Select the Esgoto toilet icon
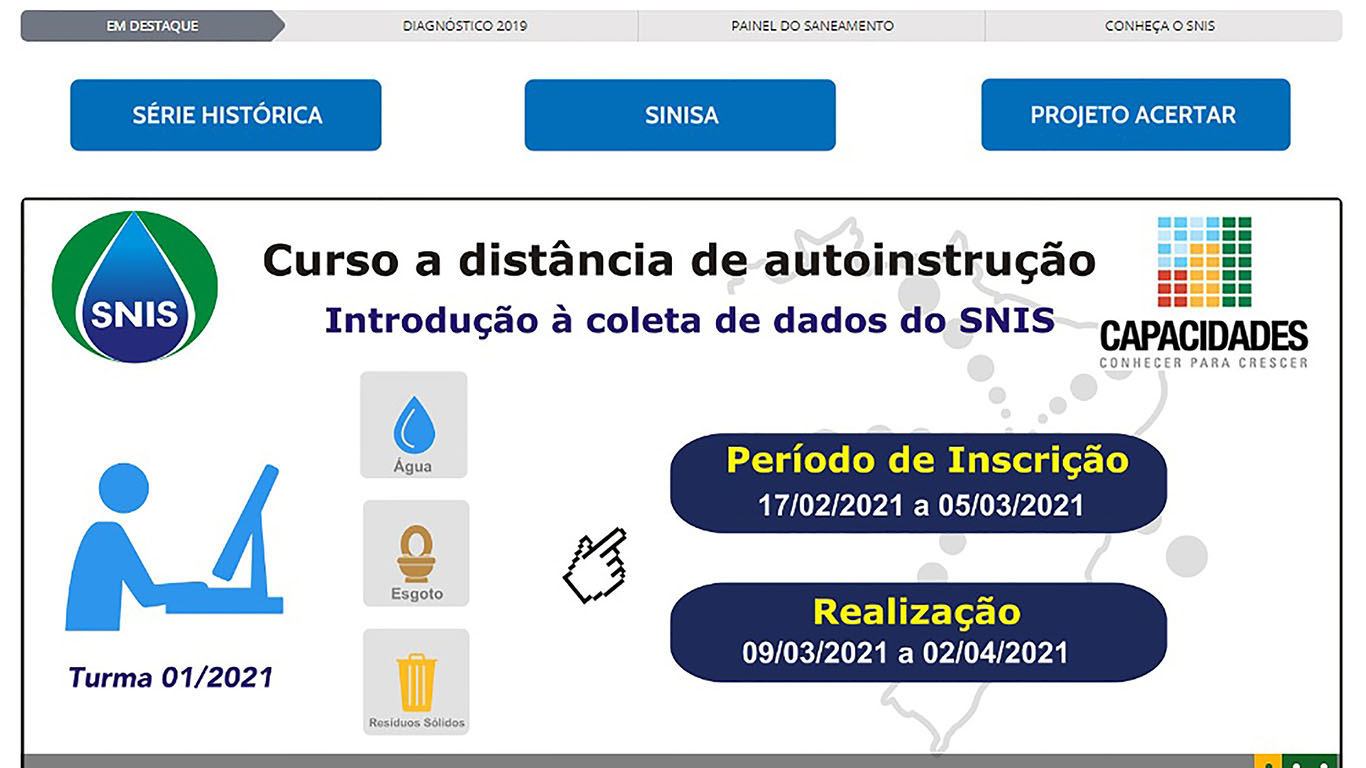The image size is (1366, 768). (416, 553)
